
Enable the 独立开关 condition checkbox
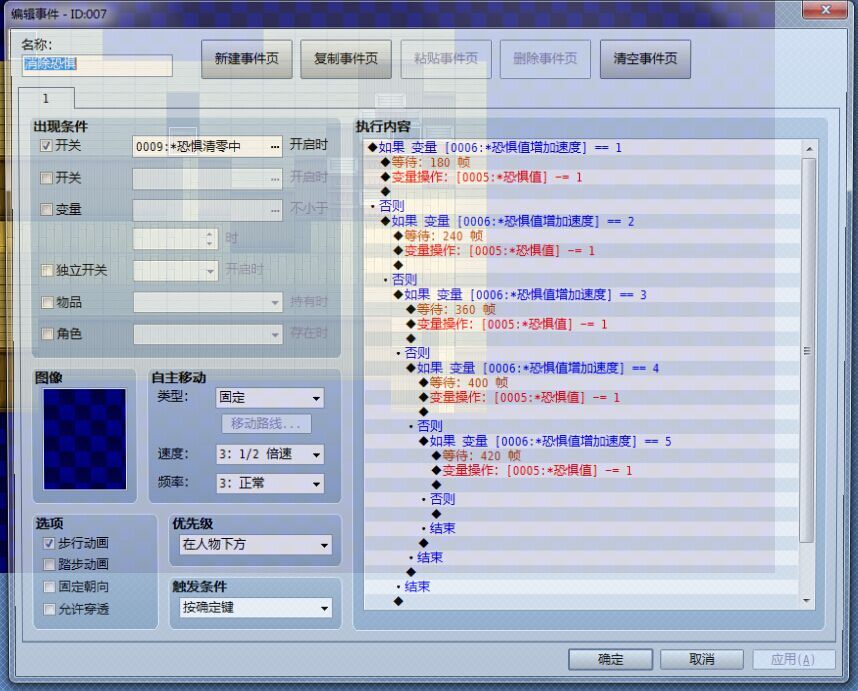pyautogui.click(x=47, y=270)
